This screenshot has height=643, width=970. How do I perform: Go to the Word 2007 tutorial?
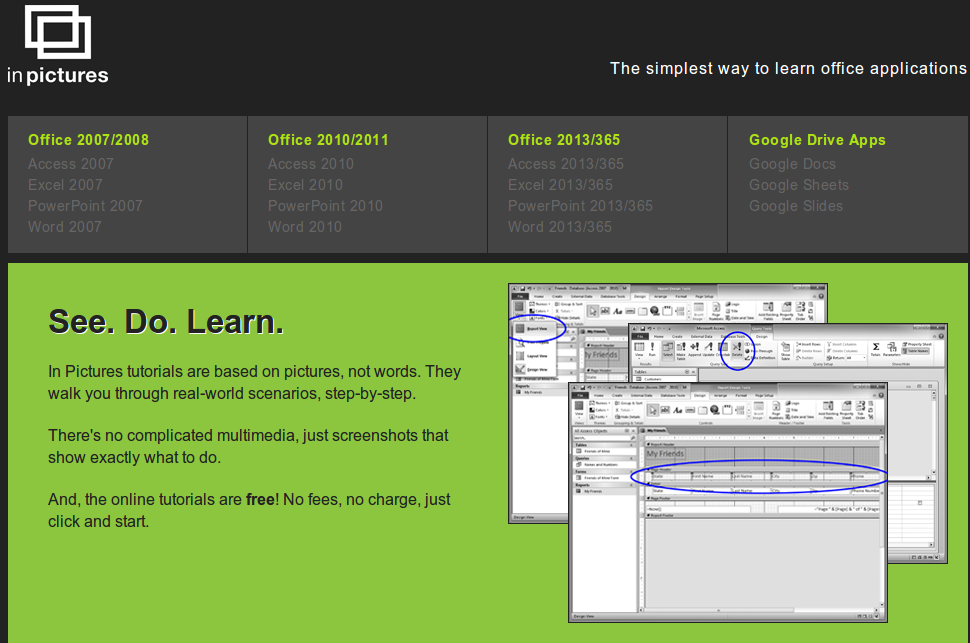point(65,227)
